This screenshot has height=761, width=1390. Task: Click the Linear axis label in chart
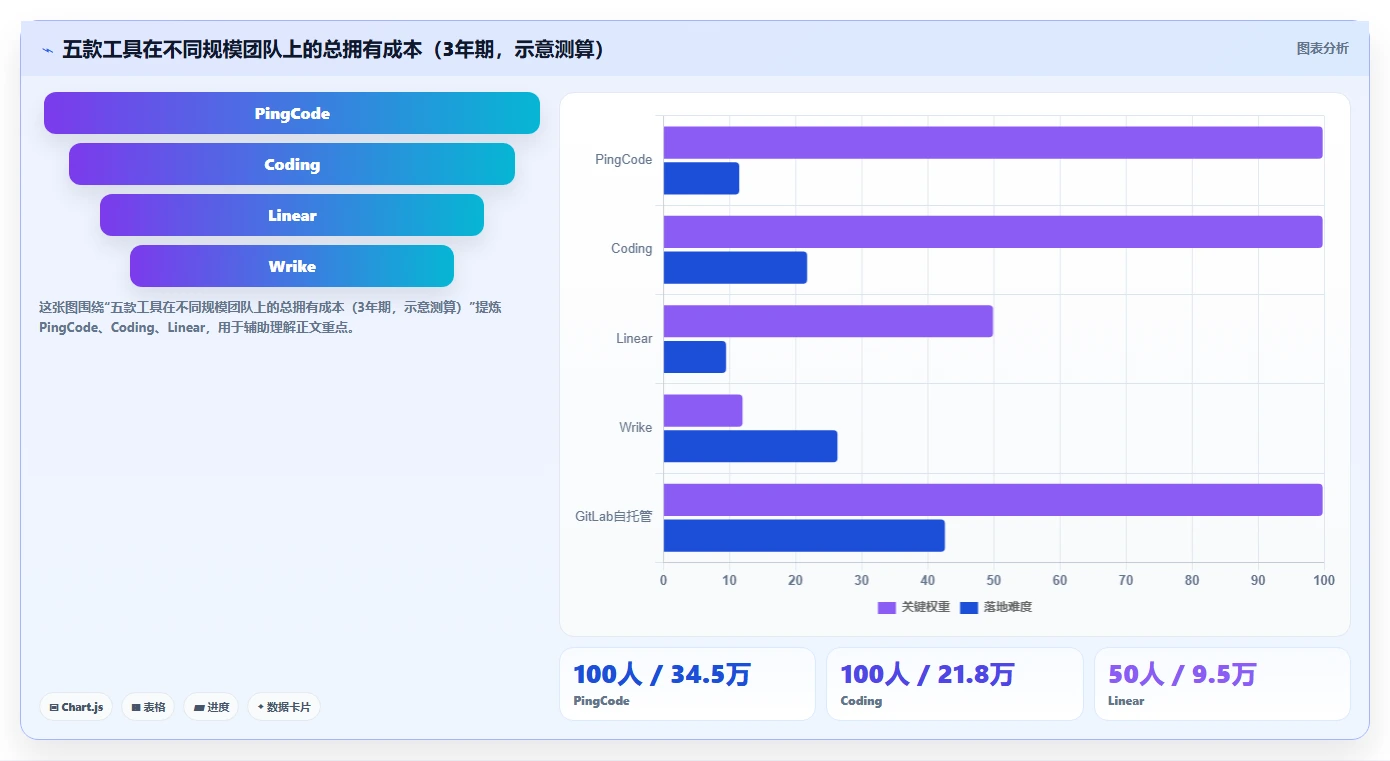[634, 339]
